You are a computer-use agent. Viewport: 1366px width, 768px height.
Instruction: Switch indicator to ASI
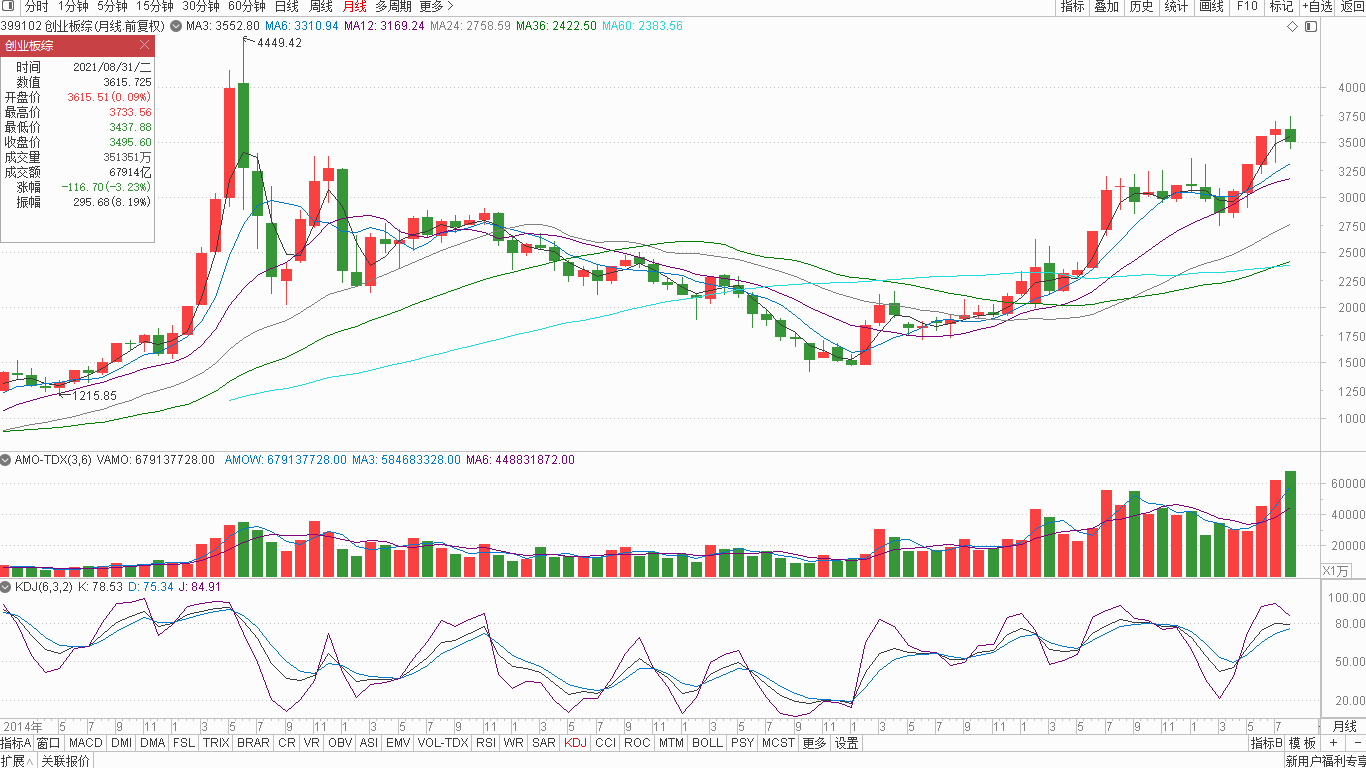click(369, 743)
